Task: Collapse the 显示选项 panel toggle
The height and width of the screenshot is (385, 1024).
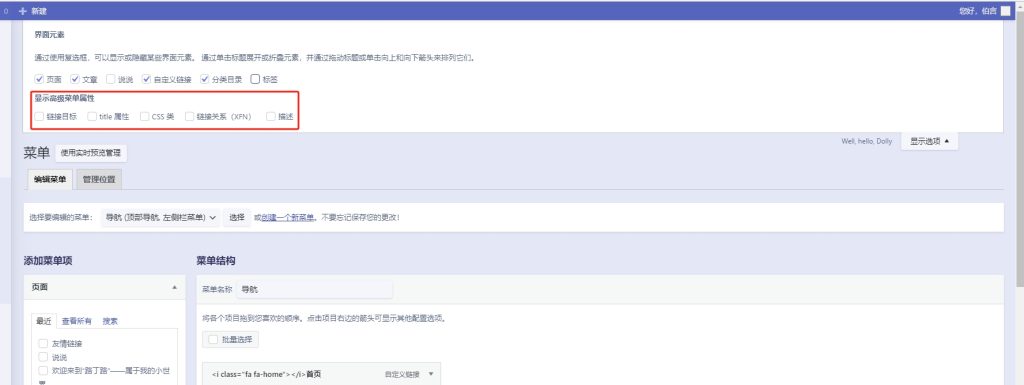Action: [929, 141]
